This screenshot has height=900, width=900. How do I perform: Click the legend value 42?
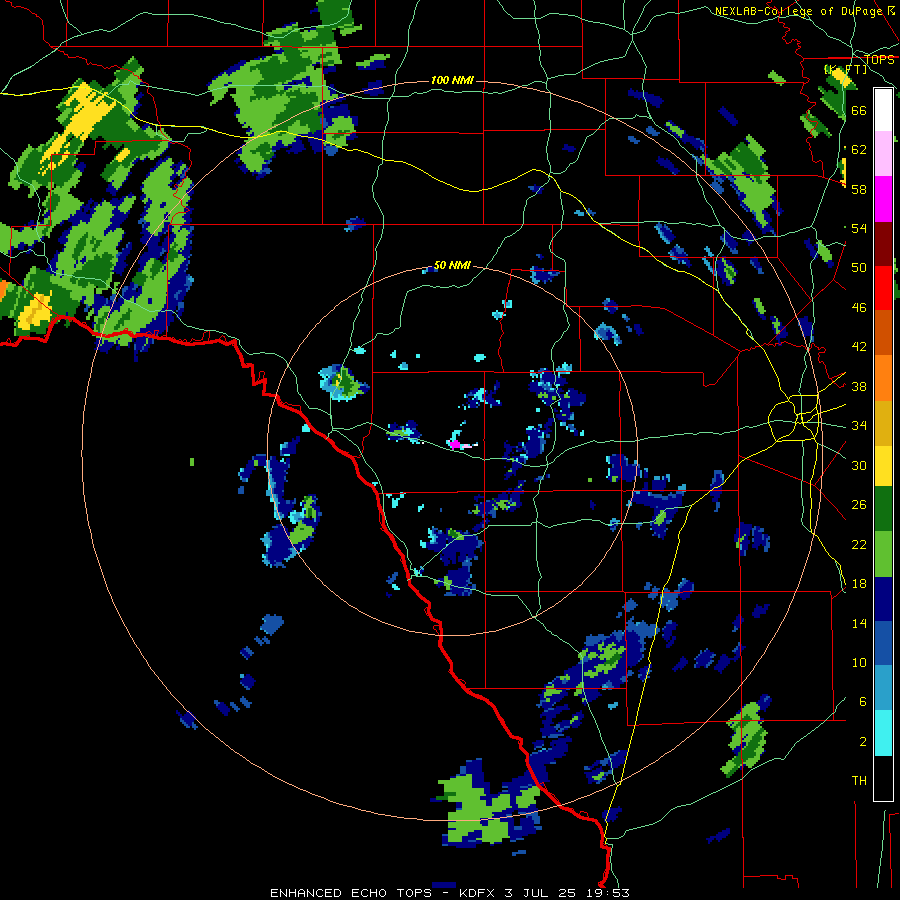click(859, 347)
